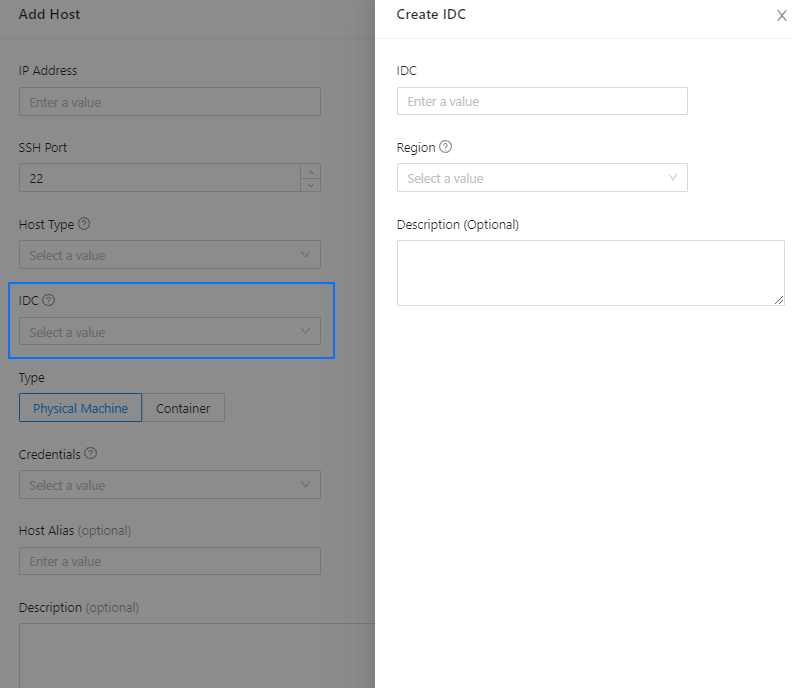792x688 pixels.
Task: Close the Create IDC panel
Action: [781, 15]
